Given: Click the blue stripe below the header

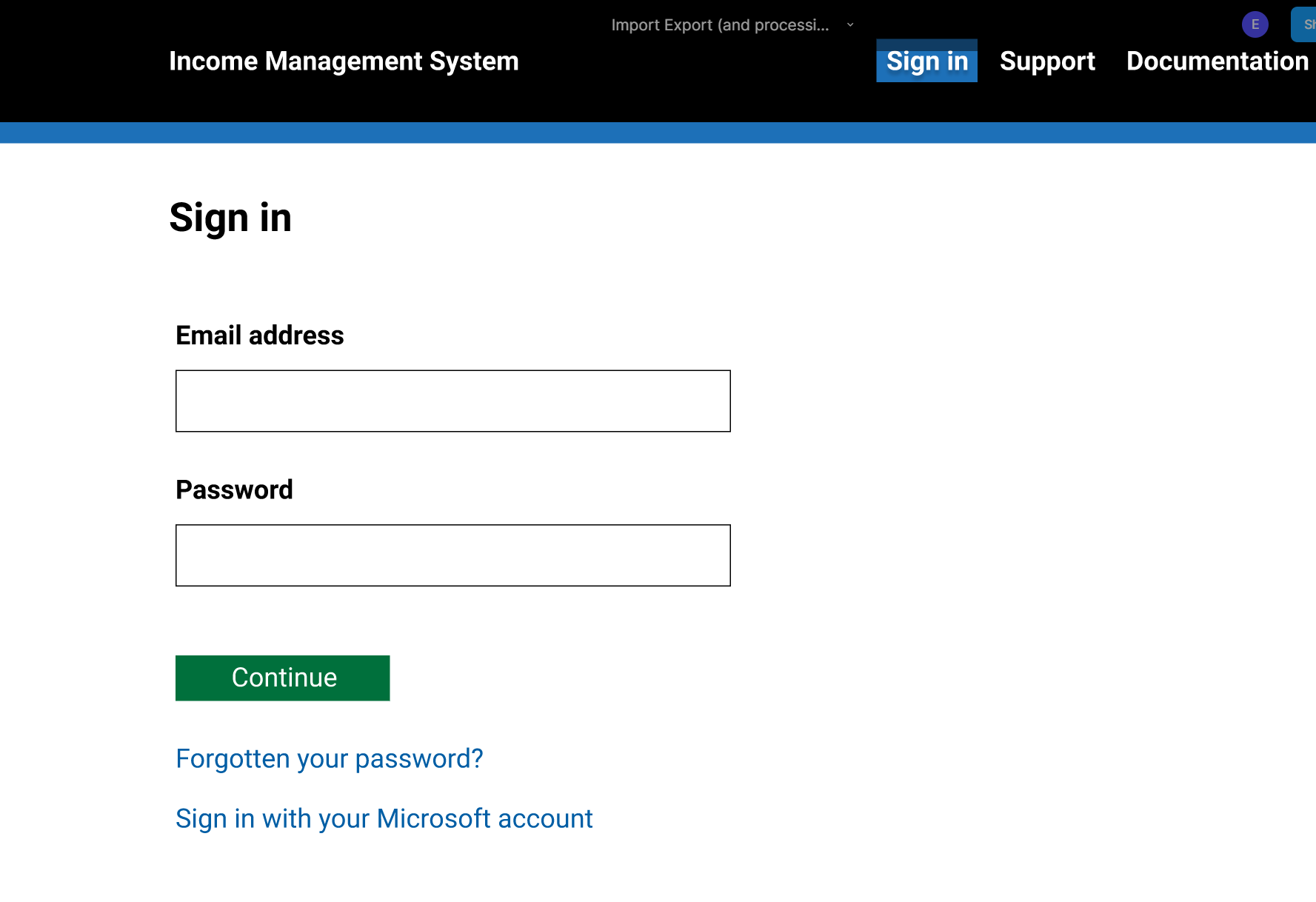Looking at the screenshot, I should [x=658, y=133].
